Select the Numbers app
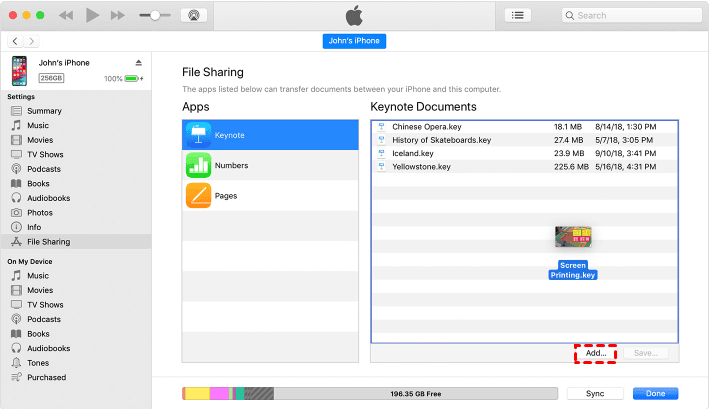The width and height of the screenshot is (709, 409). tap(270, 165)
